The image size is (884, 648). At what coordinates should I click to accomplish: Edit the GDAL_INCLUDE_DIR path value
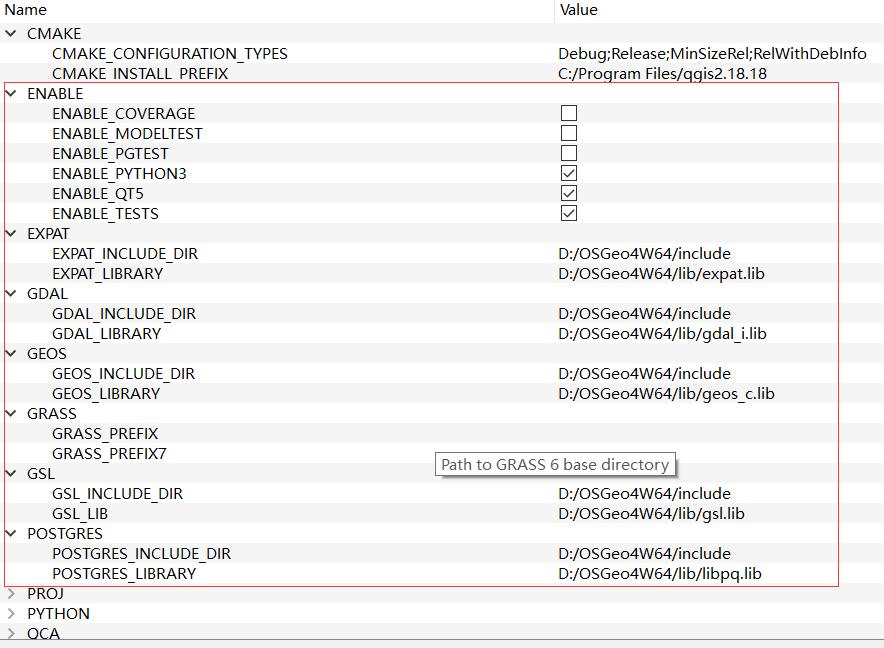point(644,314)
